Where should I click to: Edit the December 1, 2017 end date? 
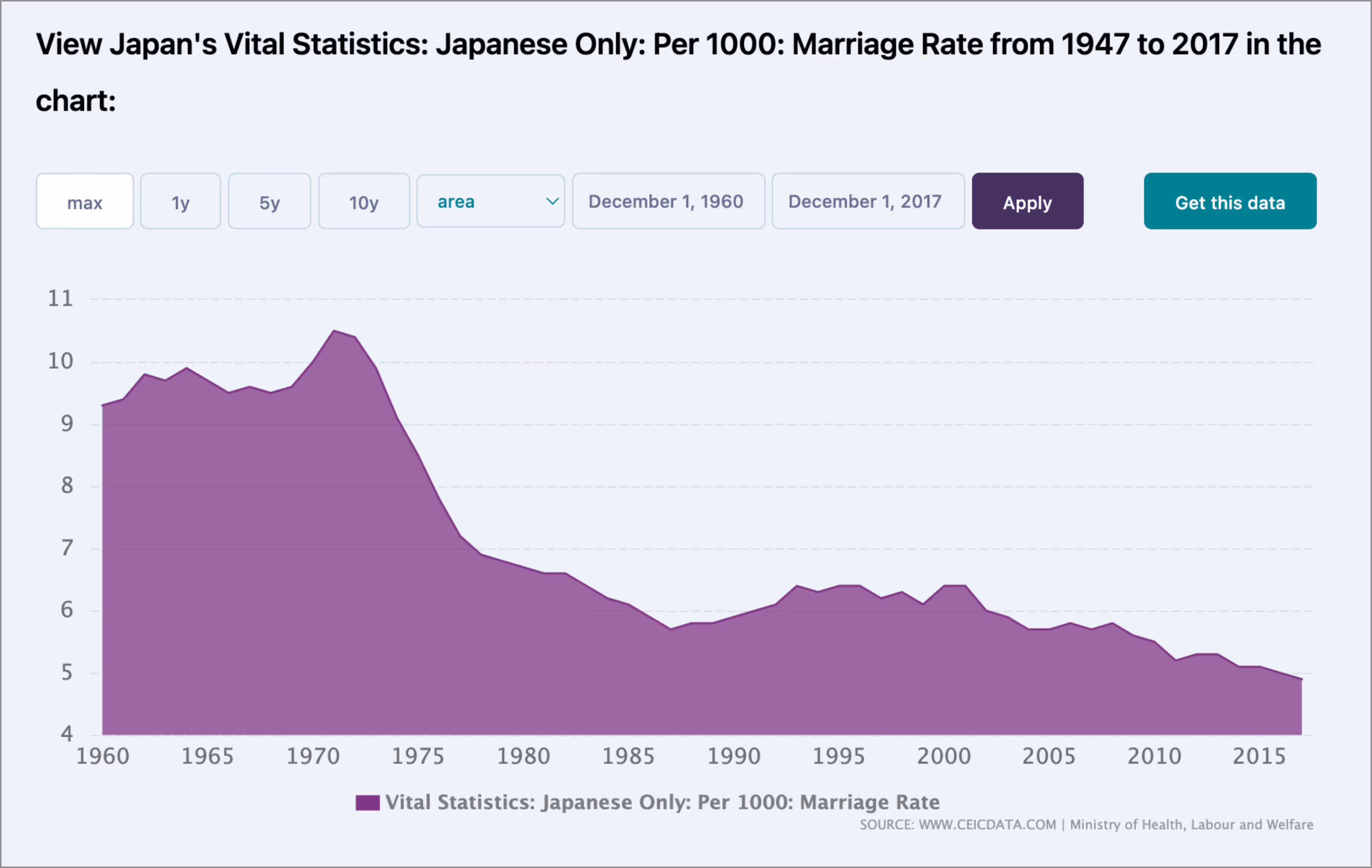[867, 201]
